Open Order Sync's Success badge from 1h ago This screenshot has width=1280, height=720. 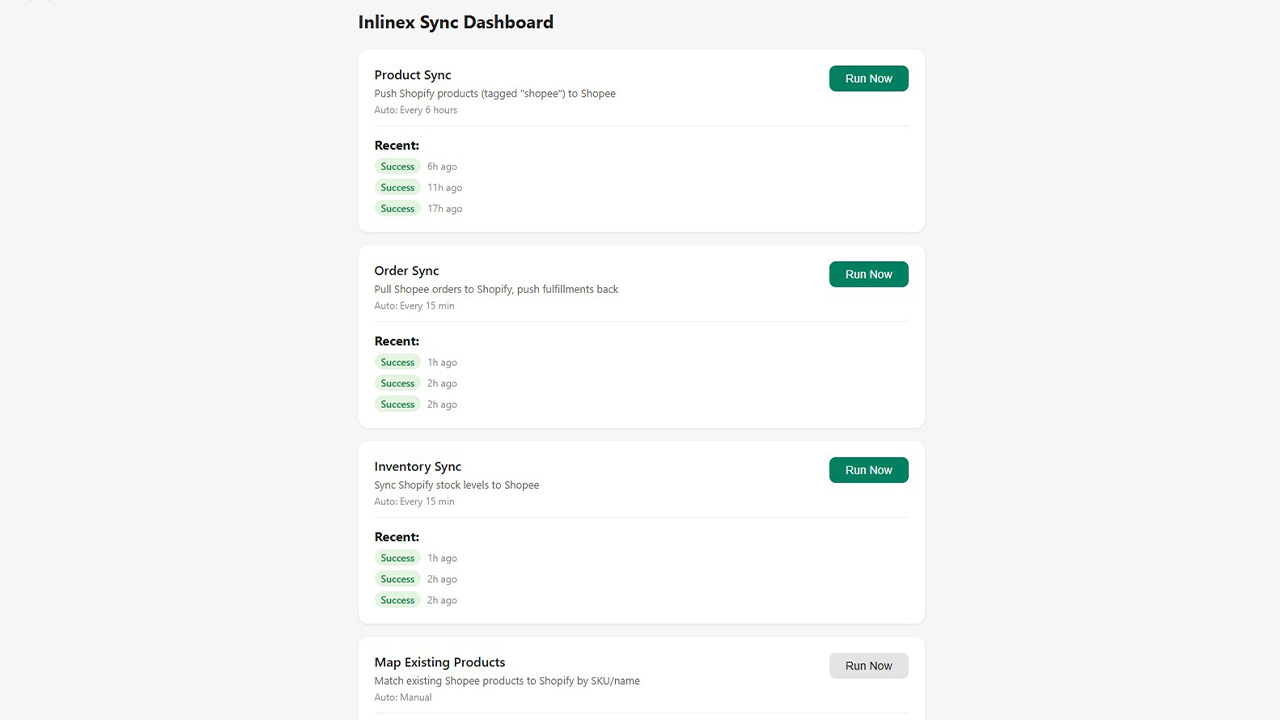click(397, 363)
